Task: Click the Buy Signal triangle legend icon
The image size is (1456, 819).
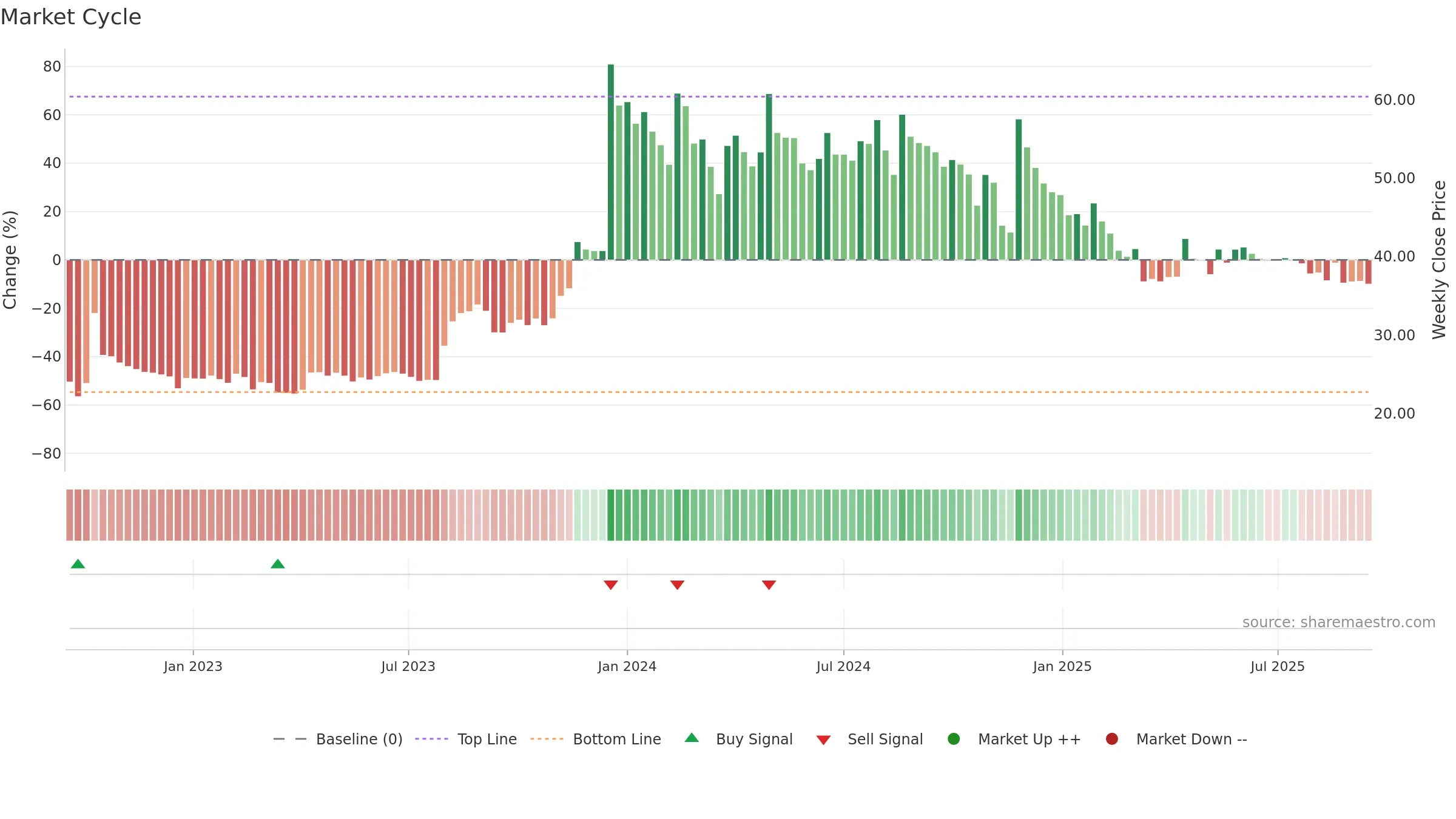Action: 692,738
